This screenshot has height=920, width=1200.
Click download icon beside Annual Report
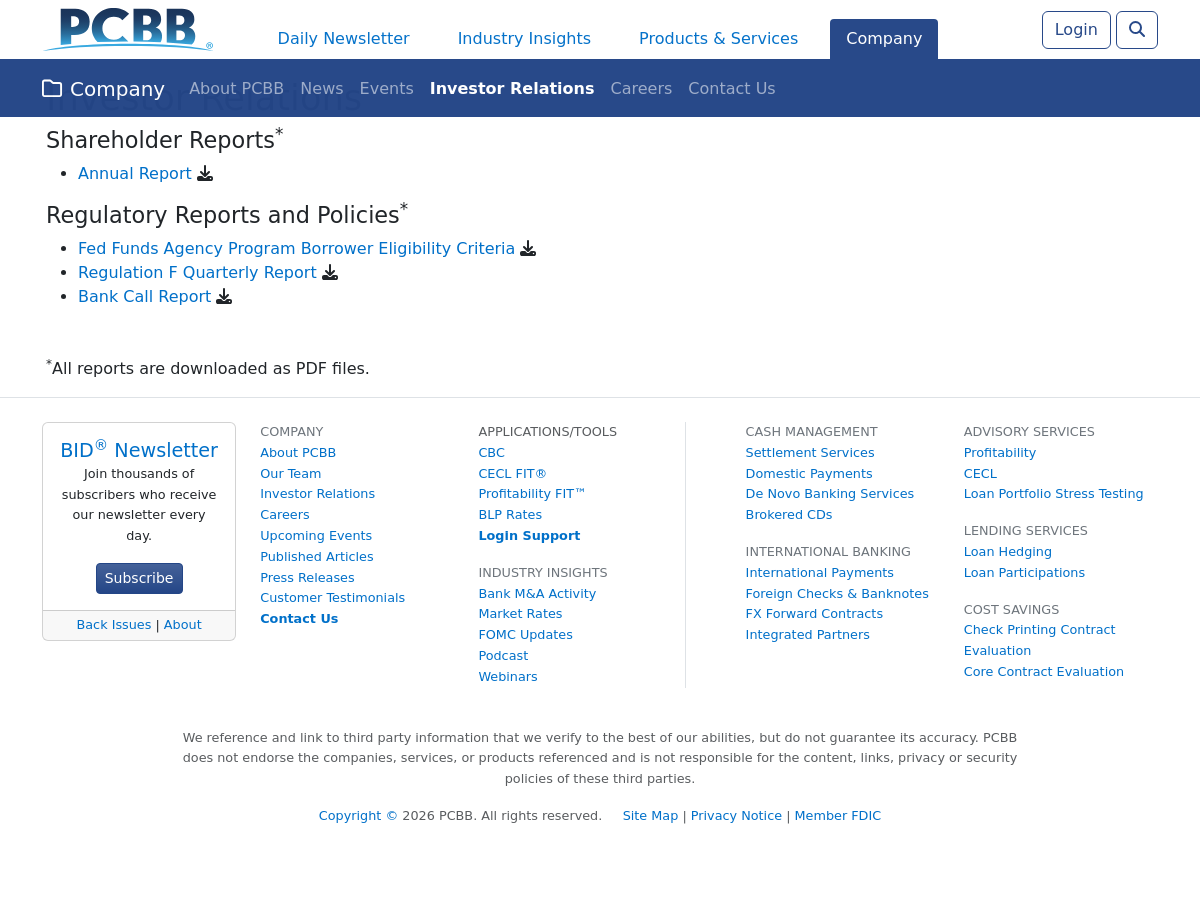205,174
